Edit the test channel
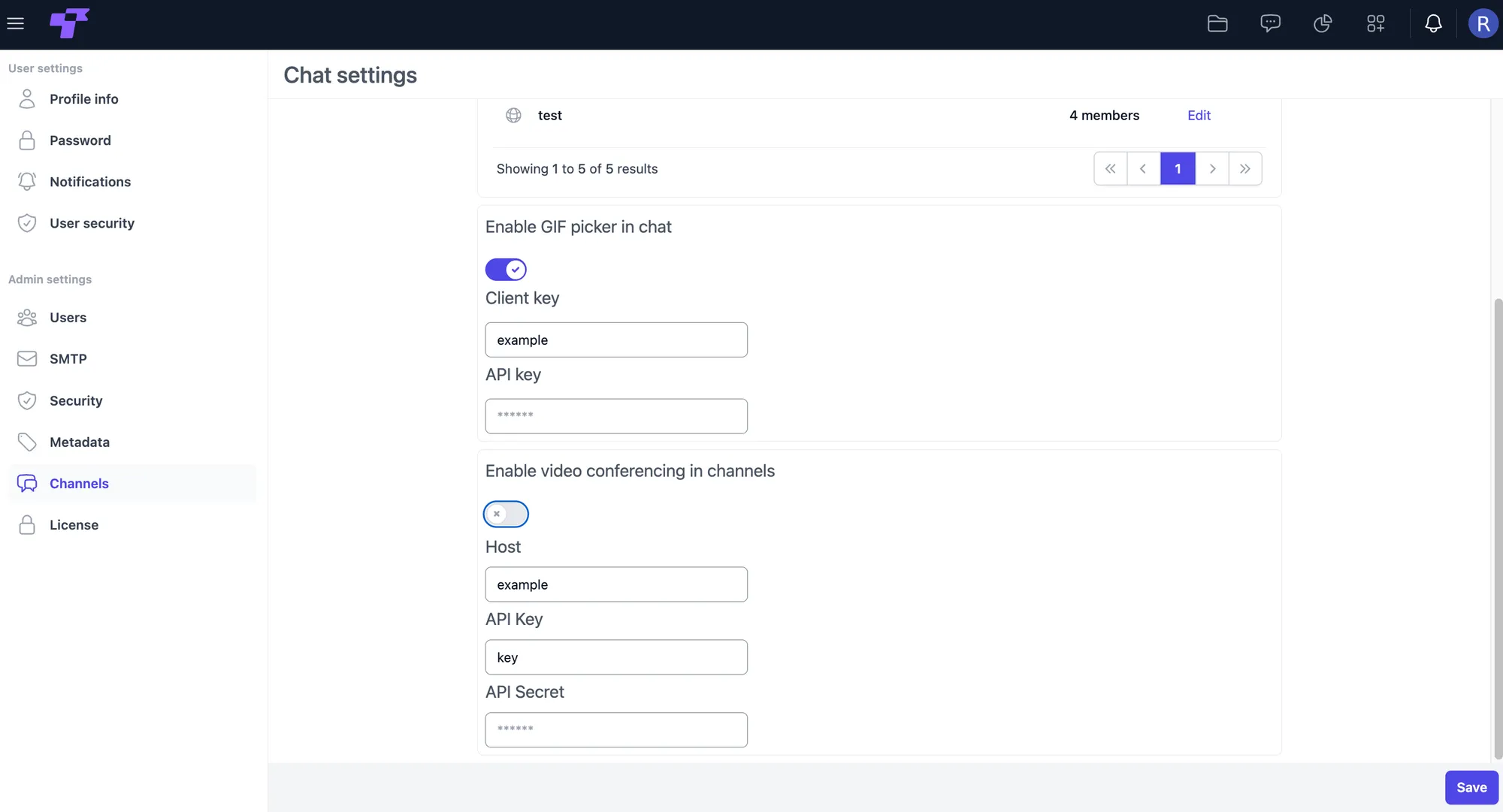 (x=1199, y=115)
